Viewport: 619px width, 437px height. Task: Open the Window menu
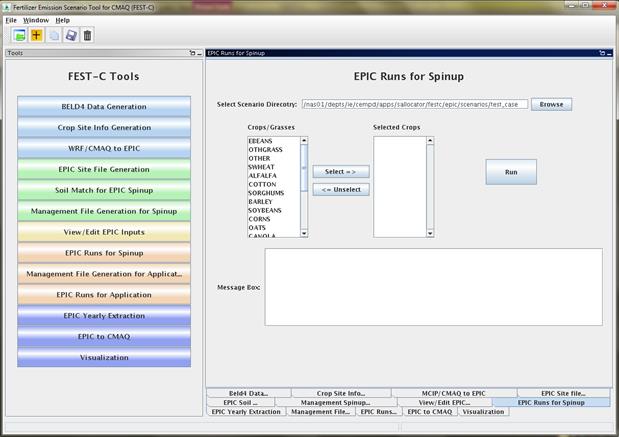(36, 20)
